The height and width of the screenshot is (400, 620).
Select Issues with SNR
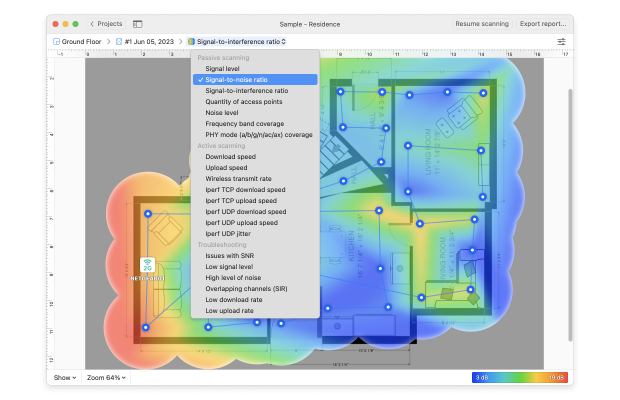[x=255, y=256]
